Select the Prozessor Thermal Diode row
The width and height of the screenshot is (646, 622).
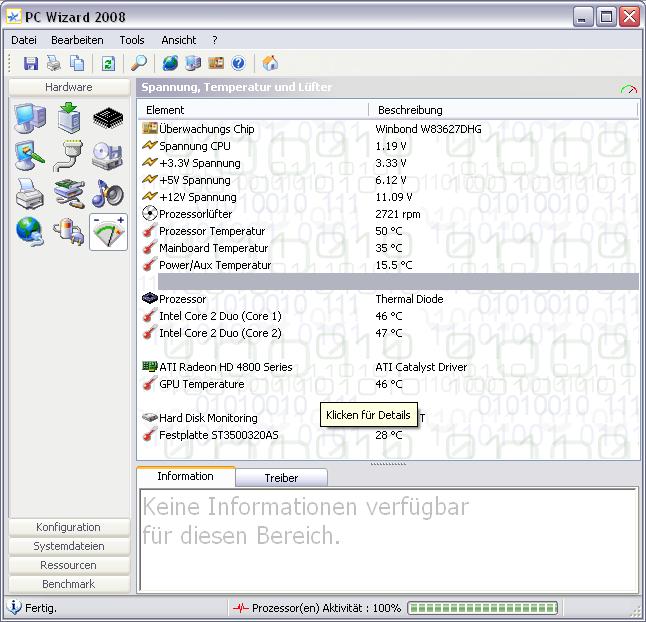click(x=389, y=299)
